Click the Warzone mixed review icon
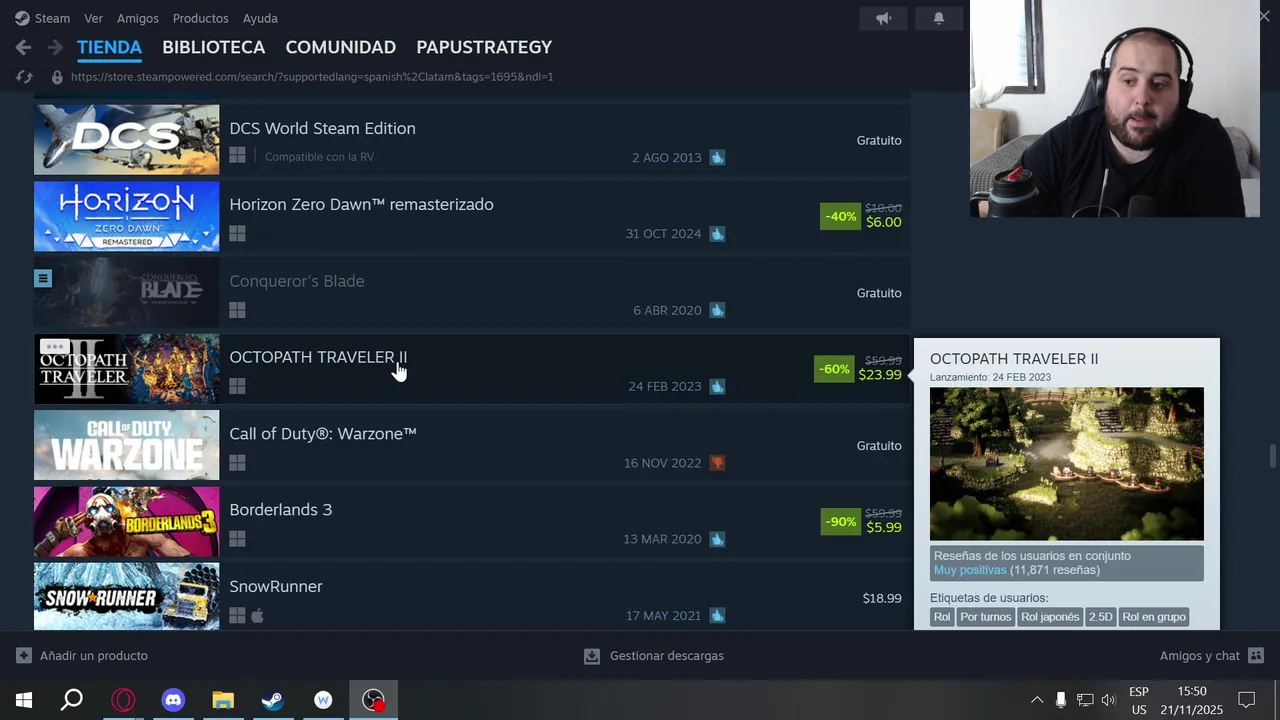 [x=717, y=462]
